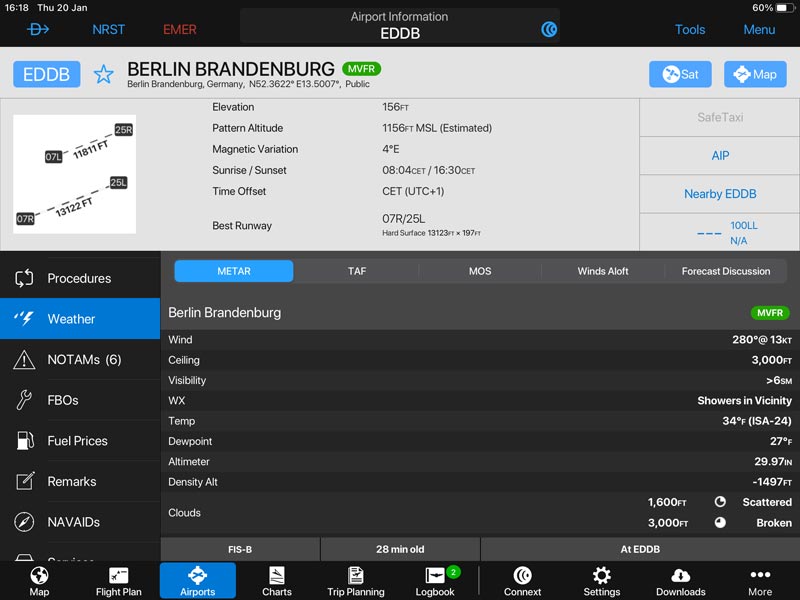Select the Weather lightning icon
Viewport: 800px width, 600px height.
24,319
